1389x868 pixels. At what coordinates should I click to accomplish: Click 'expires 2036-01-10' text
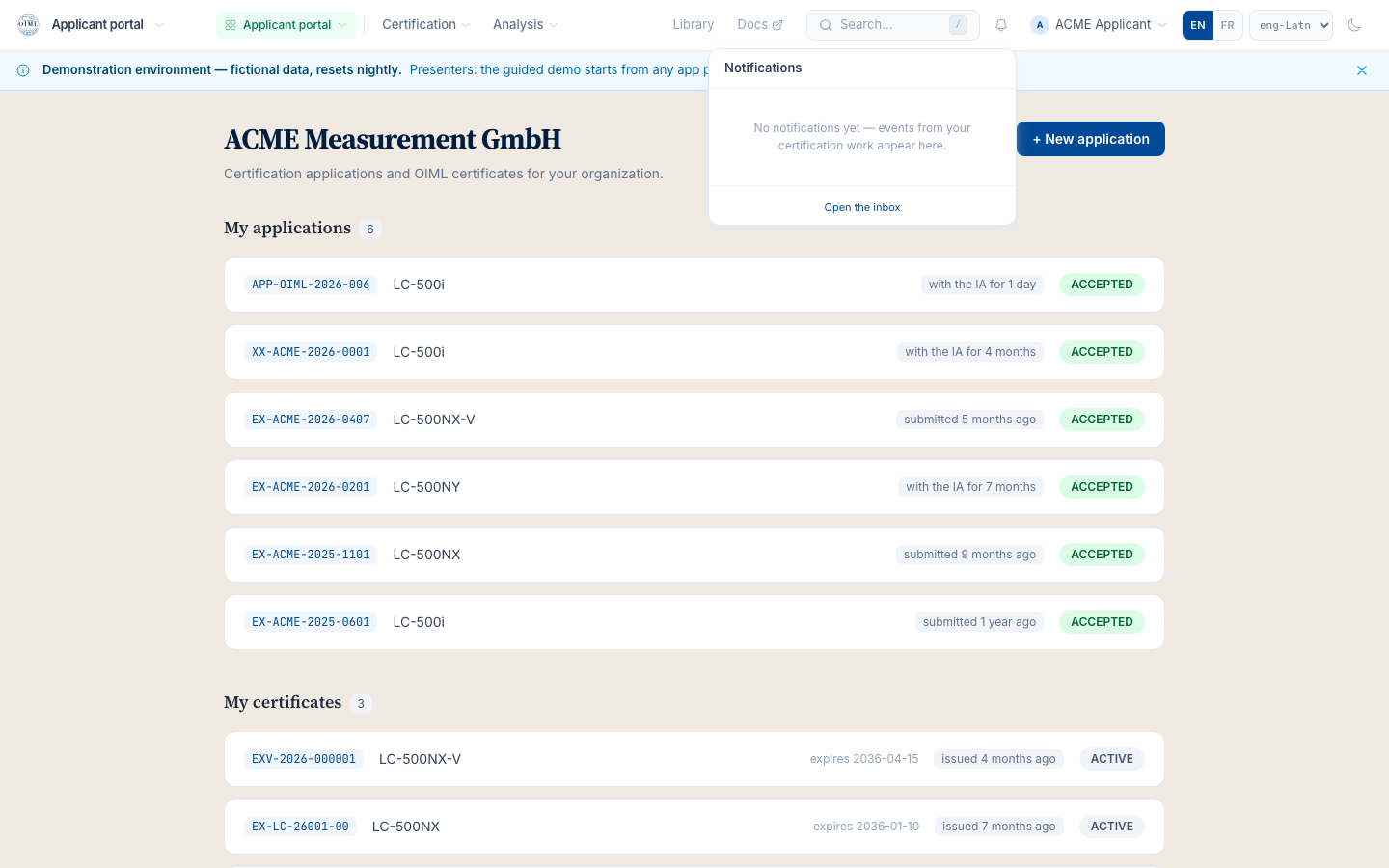tap(866, 827)
